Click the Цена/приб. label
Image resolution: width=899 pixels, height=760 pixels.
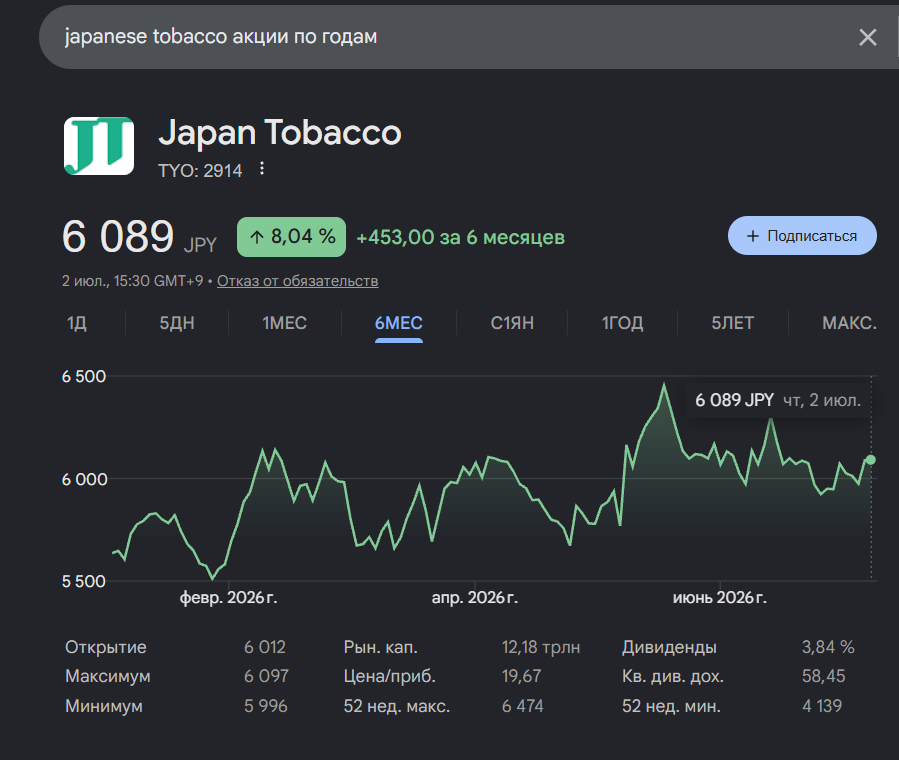[390, 676]
